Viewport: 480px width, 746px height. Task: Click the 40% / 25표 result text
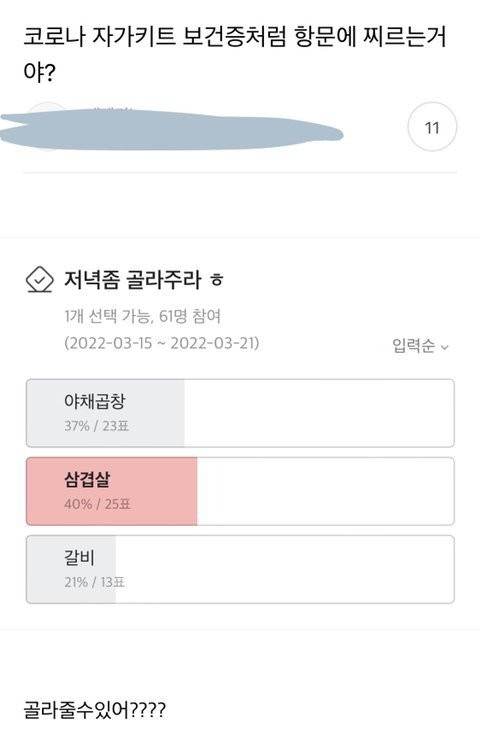[x=98, y=504]
